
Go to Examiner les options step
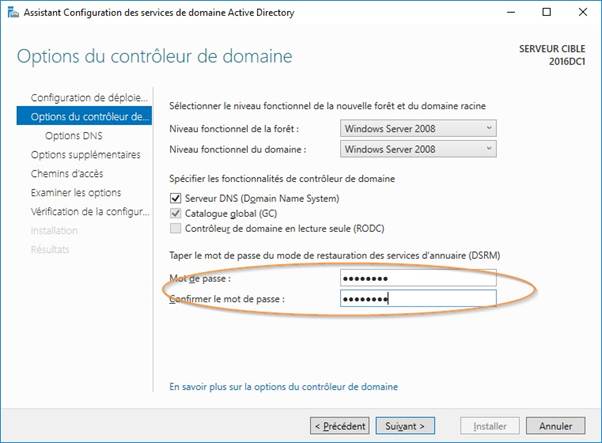[x=76, y=192]
